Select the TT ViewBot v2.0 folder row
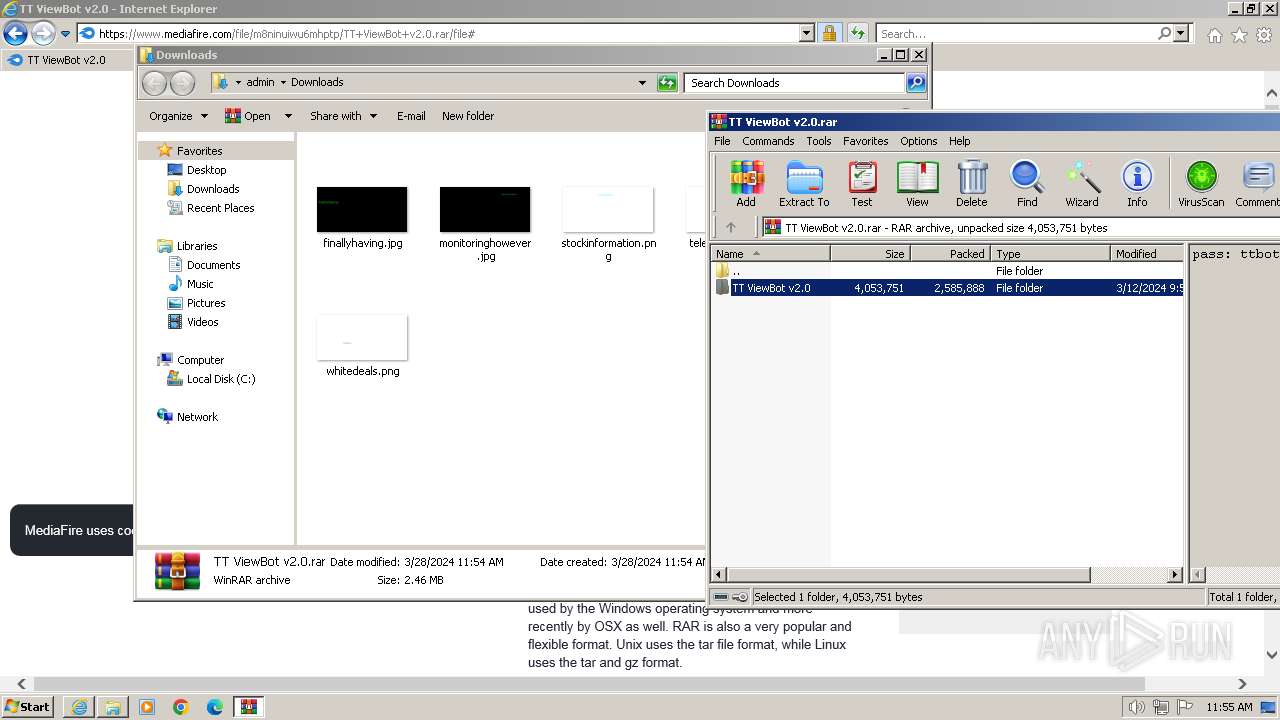The height and width of the screenshot is (720, 1280). point(948,288)
